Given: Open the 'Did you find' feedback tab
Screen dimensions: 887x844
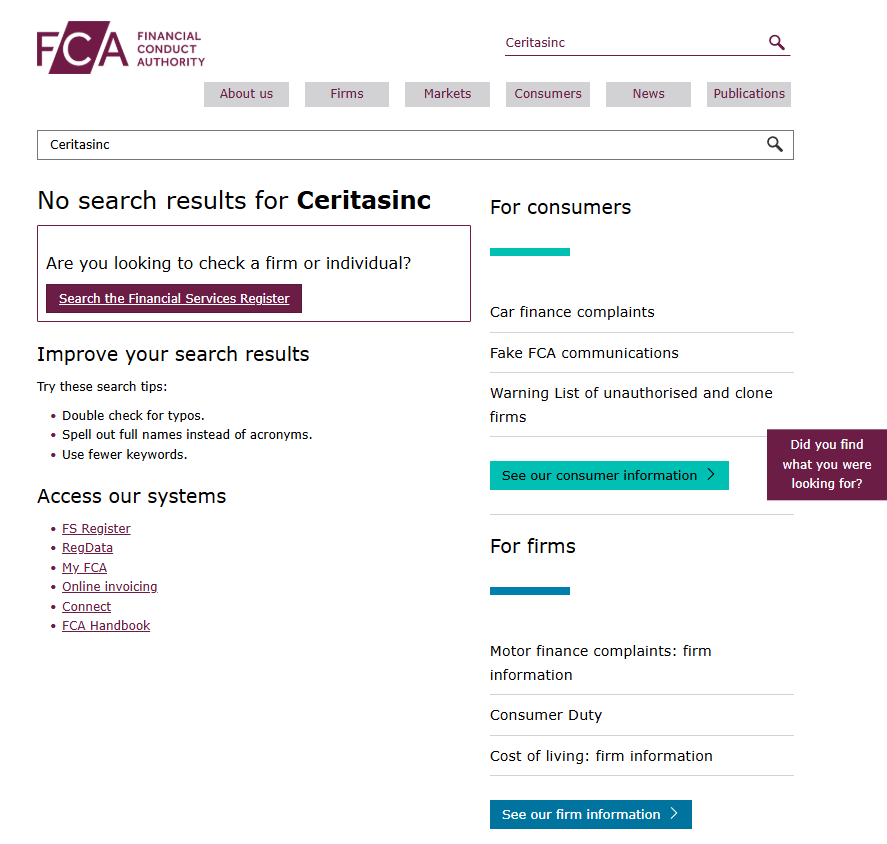Looking at the screenshot, I should click(826, 464).
